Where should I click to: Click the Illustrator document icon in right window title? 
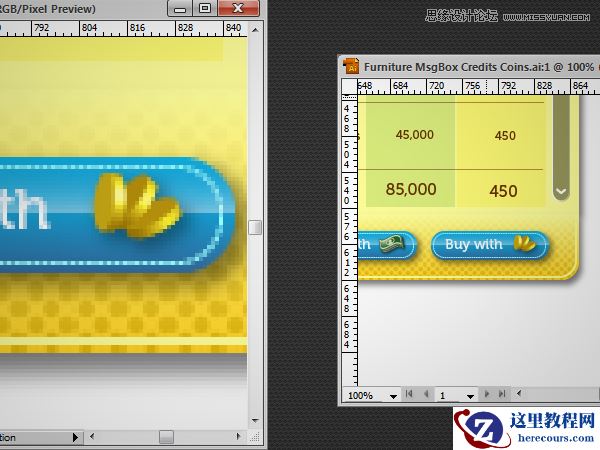[x=351, y=65]
